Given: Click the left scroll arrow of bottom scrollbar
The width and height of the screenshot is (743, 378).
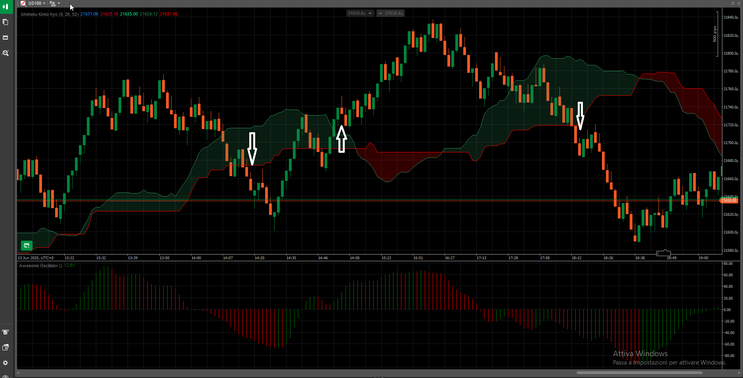Looking at the screenshot, I should [x=18, y=373].
